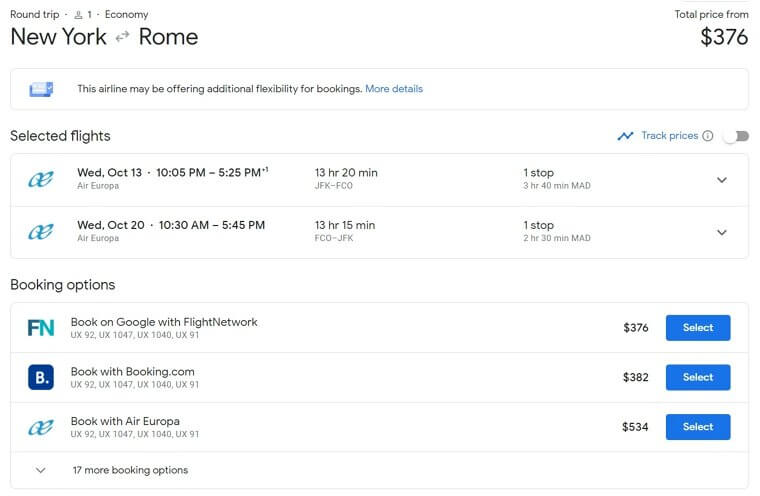Click the 13 hr 20 min duration text
Screen dimensions: 760x496
point(346,173)
